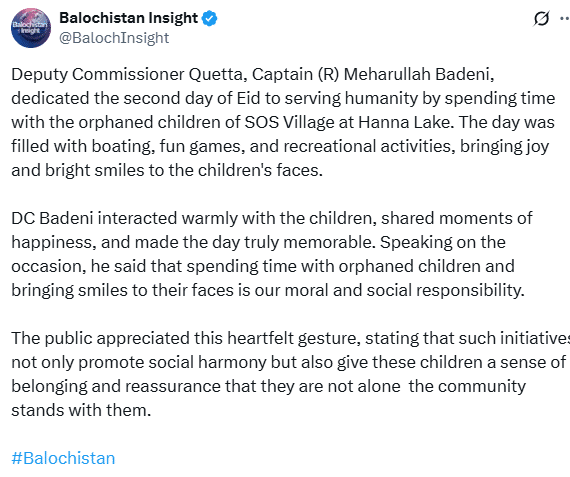
Task: Click the paragraph beginning 'Deputy Commissioner Quetta'
Action: [x=284, y=122]
